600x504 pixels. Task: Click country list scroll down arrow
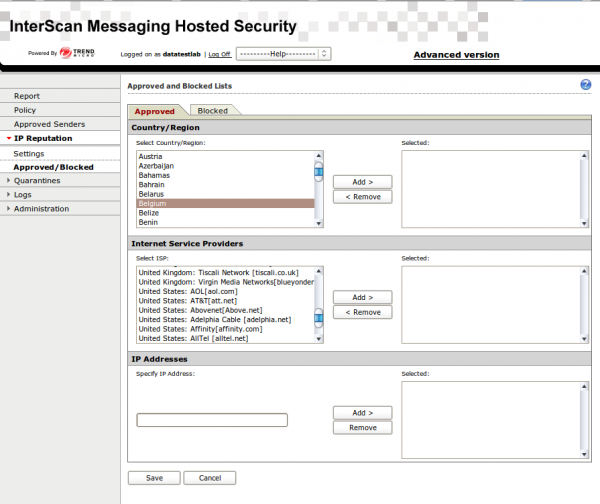tap(318, 223)
